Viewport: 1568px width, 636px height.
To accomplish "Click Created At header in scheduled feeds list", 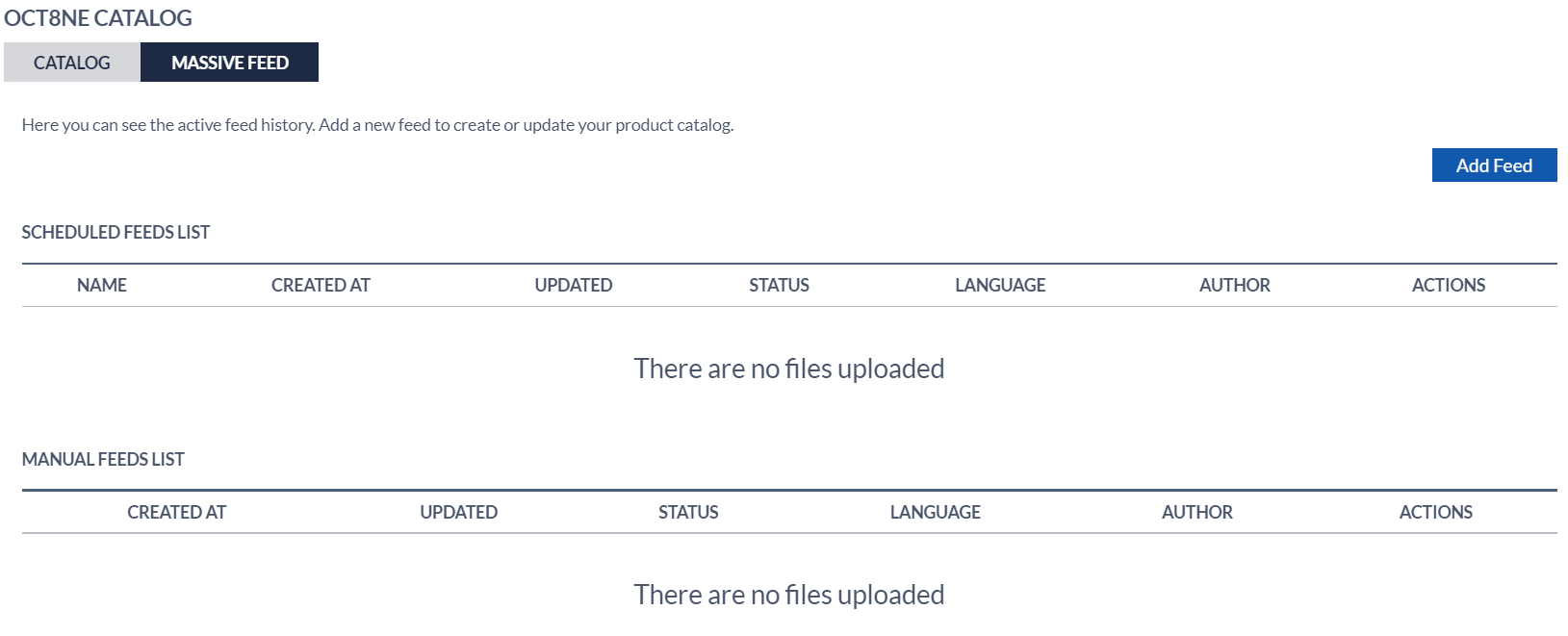I will 321,285.
